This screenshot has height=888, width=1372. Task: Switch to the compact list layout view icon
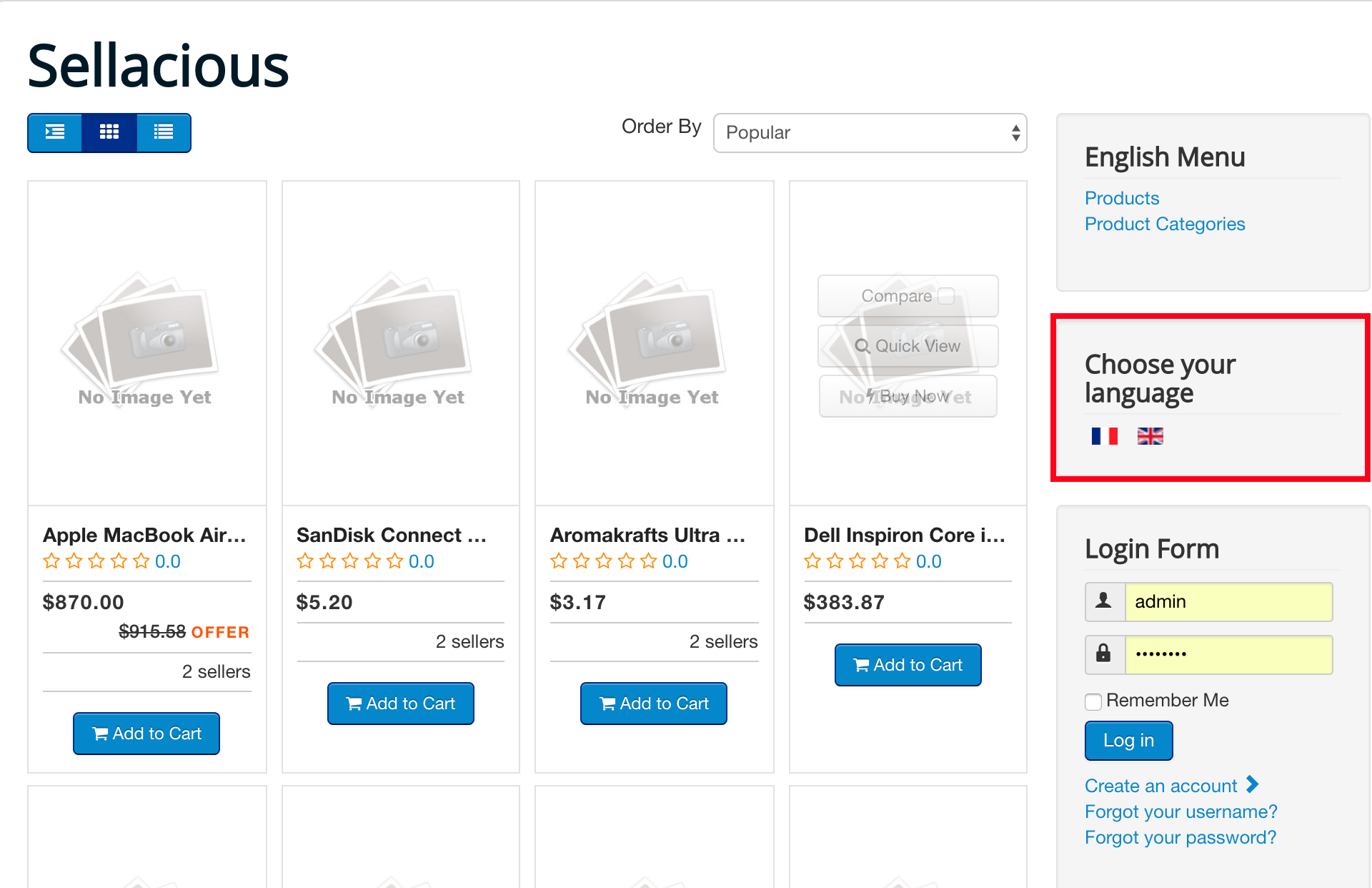(164, 132)
